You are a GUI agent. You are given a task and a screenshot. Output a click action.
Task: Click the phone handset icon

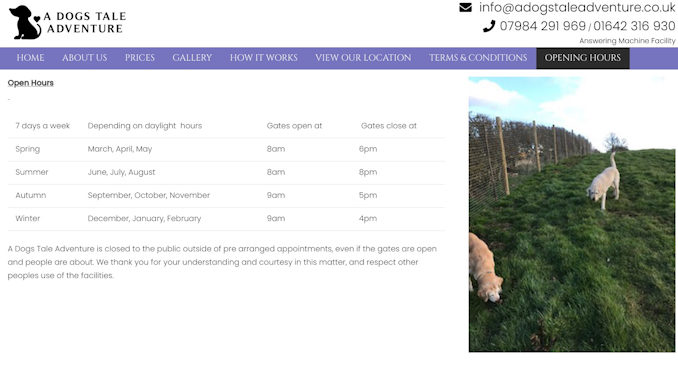coord(489,26)
